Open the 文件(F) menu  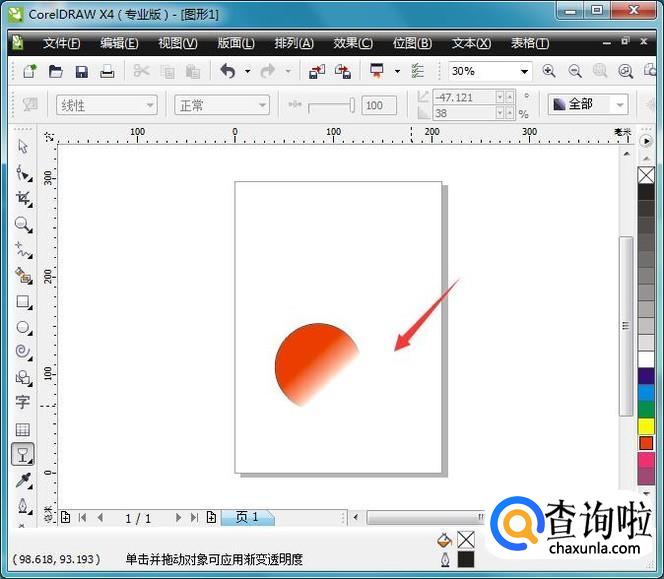(61, 43)
